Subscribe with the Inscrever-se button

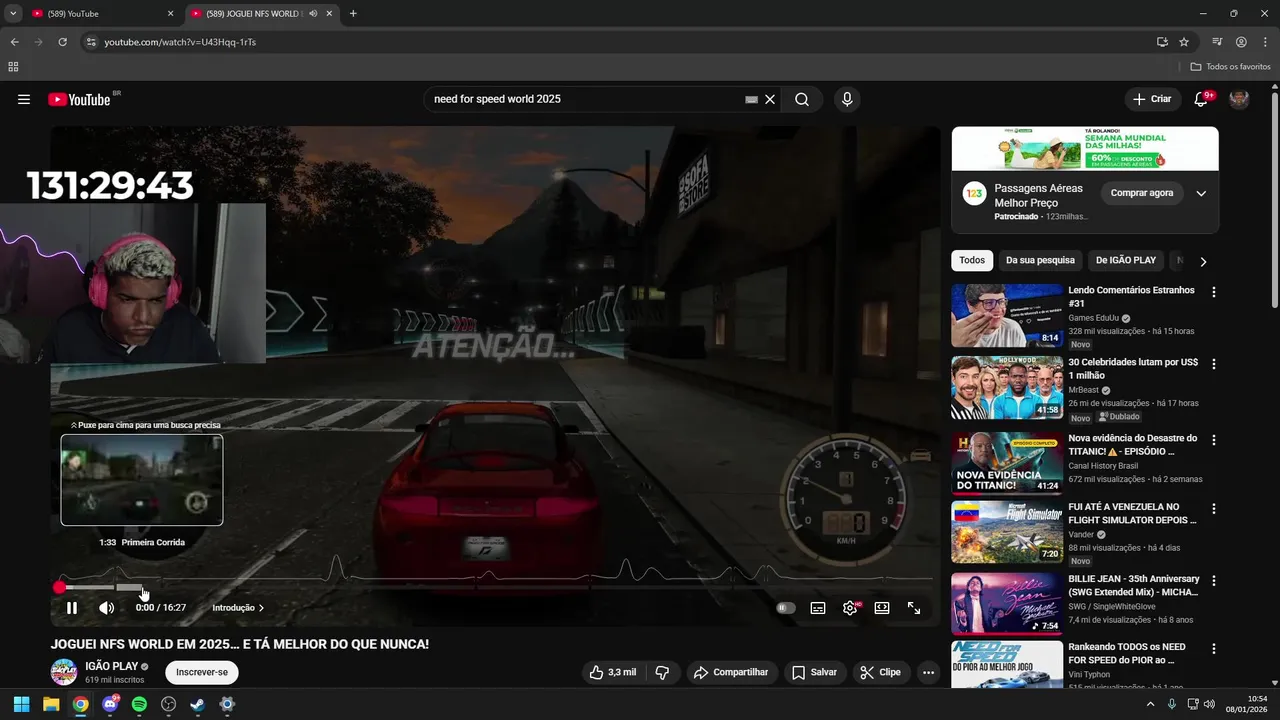pyautogui.click(x=202, y=672)
